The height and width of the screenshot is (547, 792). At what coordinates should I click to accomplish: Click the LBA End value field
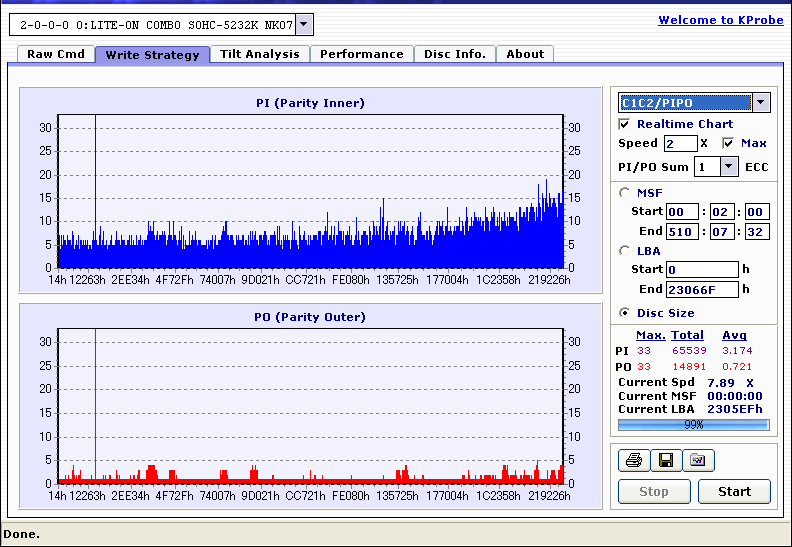[702, 290]
